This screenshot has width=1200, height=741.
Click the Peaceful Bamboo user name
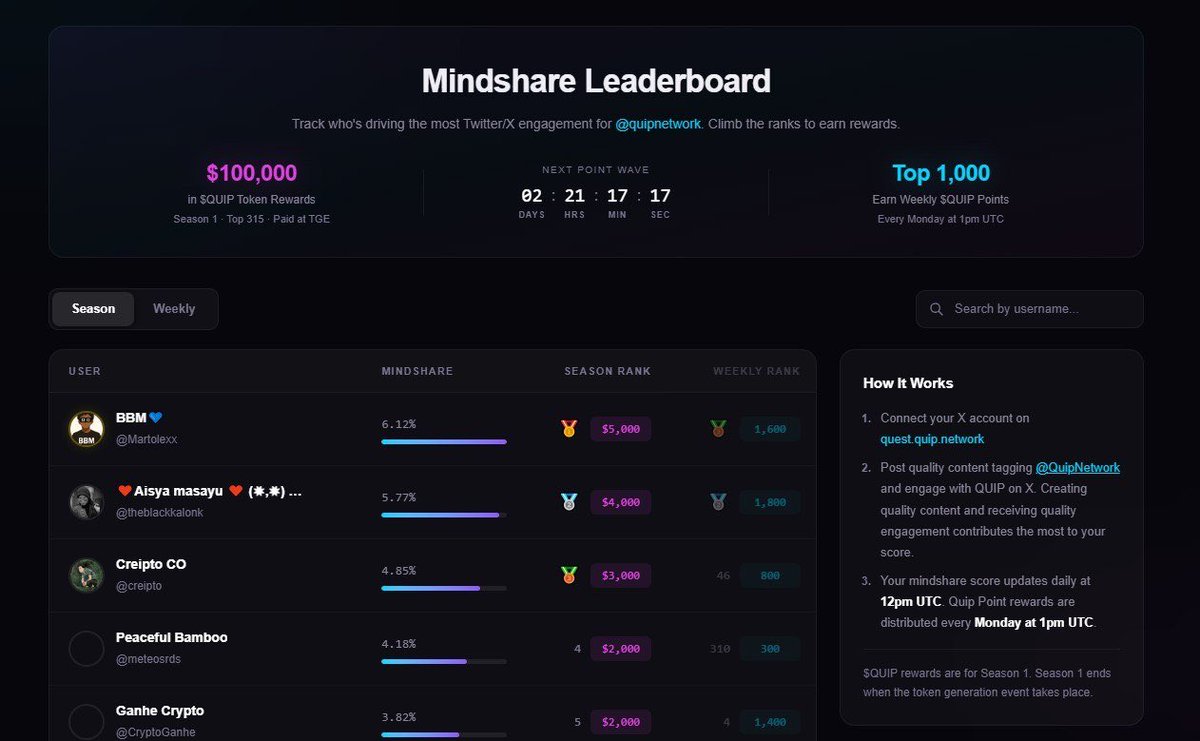point(172,637)
